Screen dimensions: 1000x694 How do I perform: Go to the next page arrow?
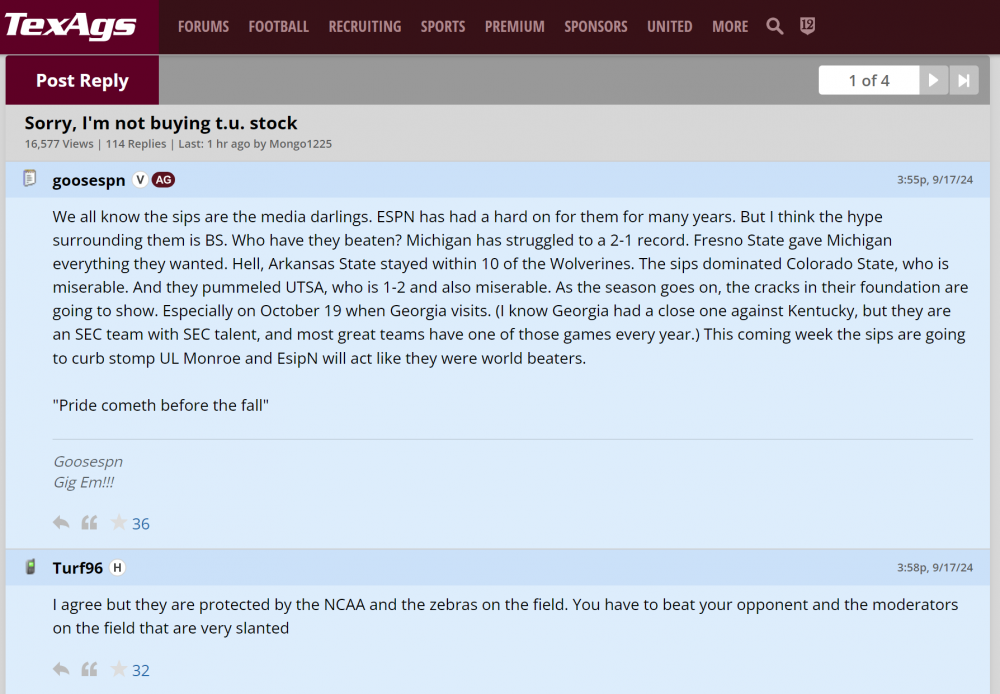933,81
